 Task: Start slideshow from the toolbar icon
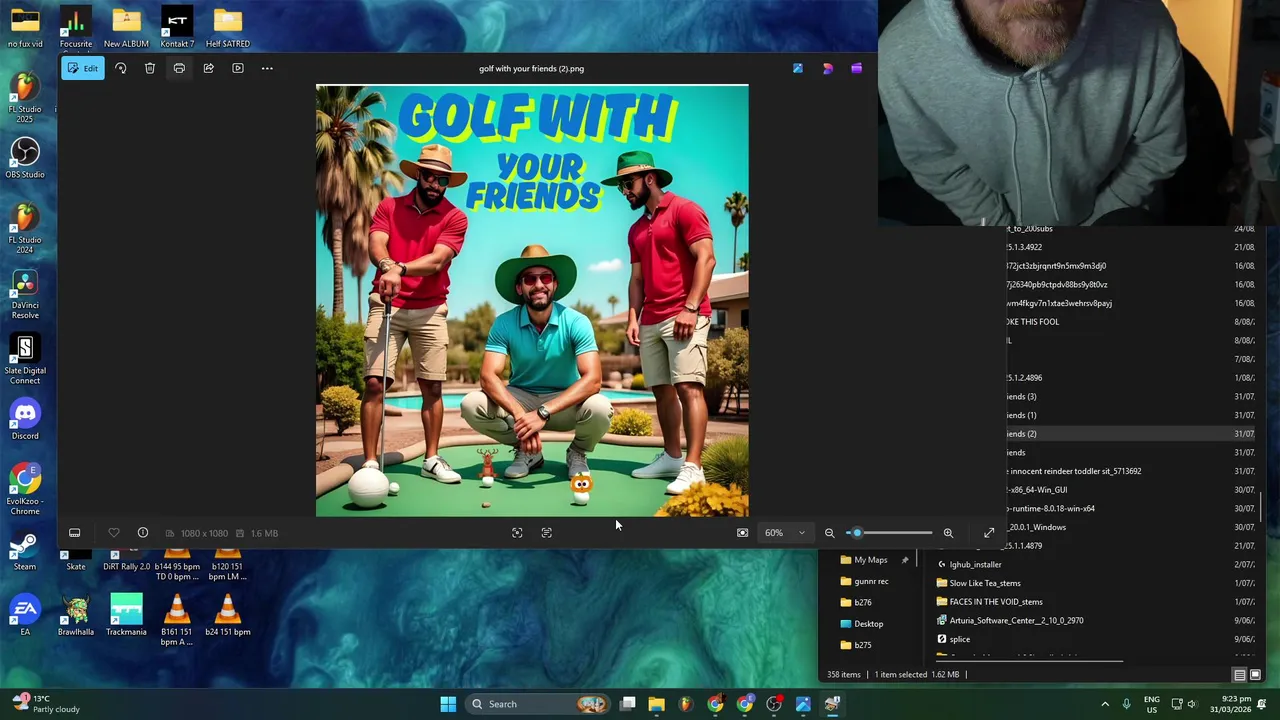coord(238,68)
